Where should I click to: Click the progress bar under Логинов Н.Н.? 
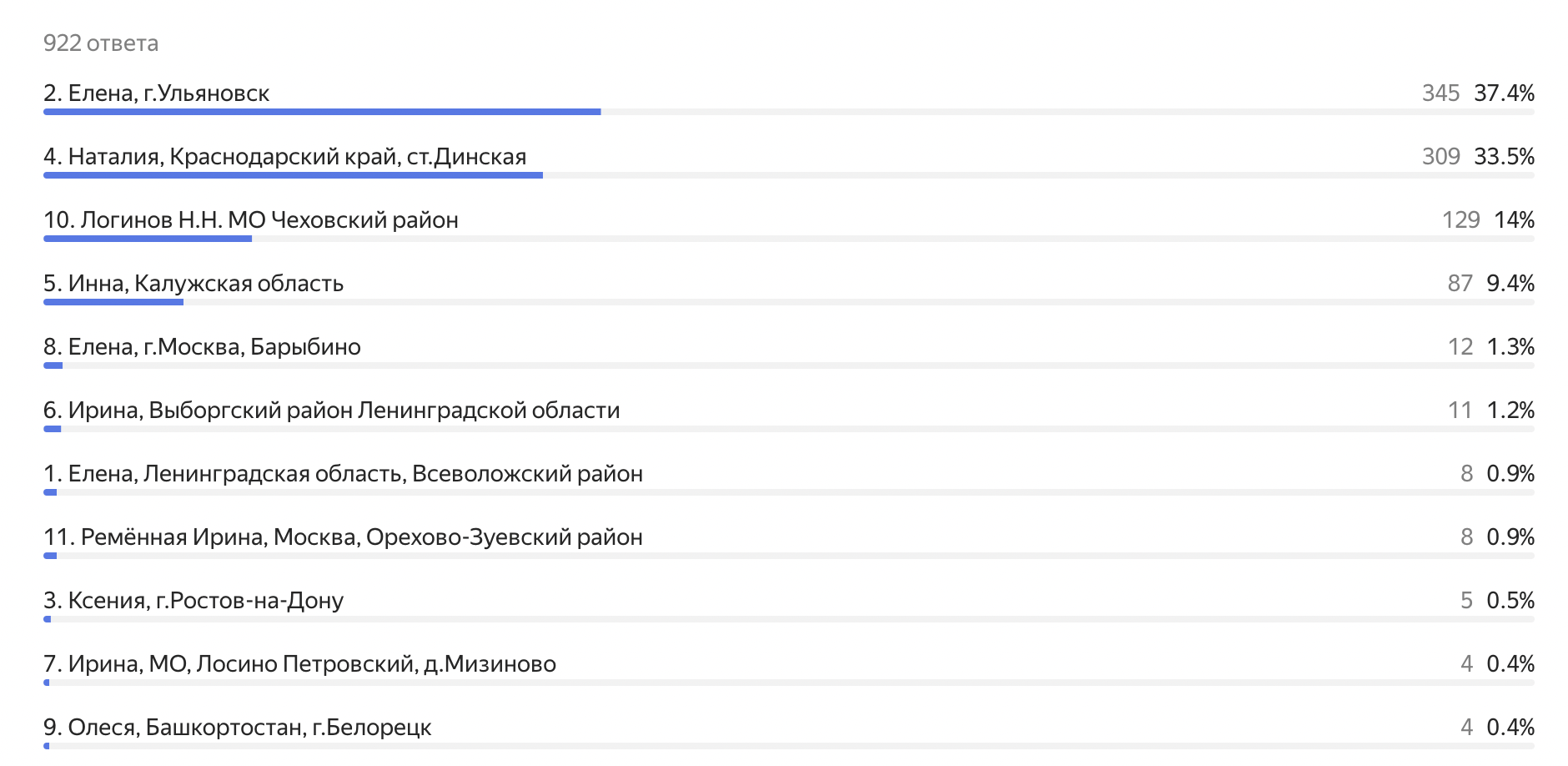tap(148, 239)
